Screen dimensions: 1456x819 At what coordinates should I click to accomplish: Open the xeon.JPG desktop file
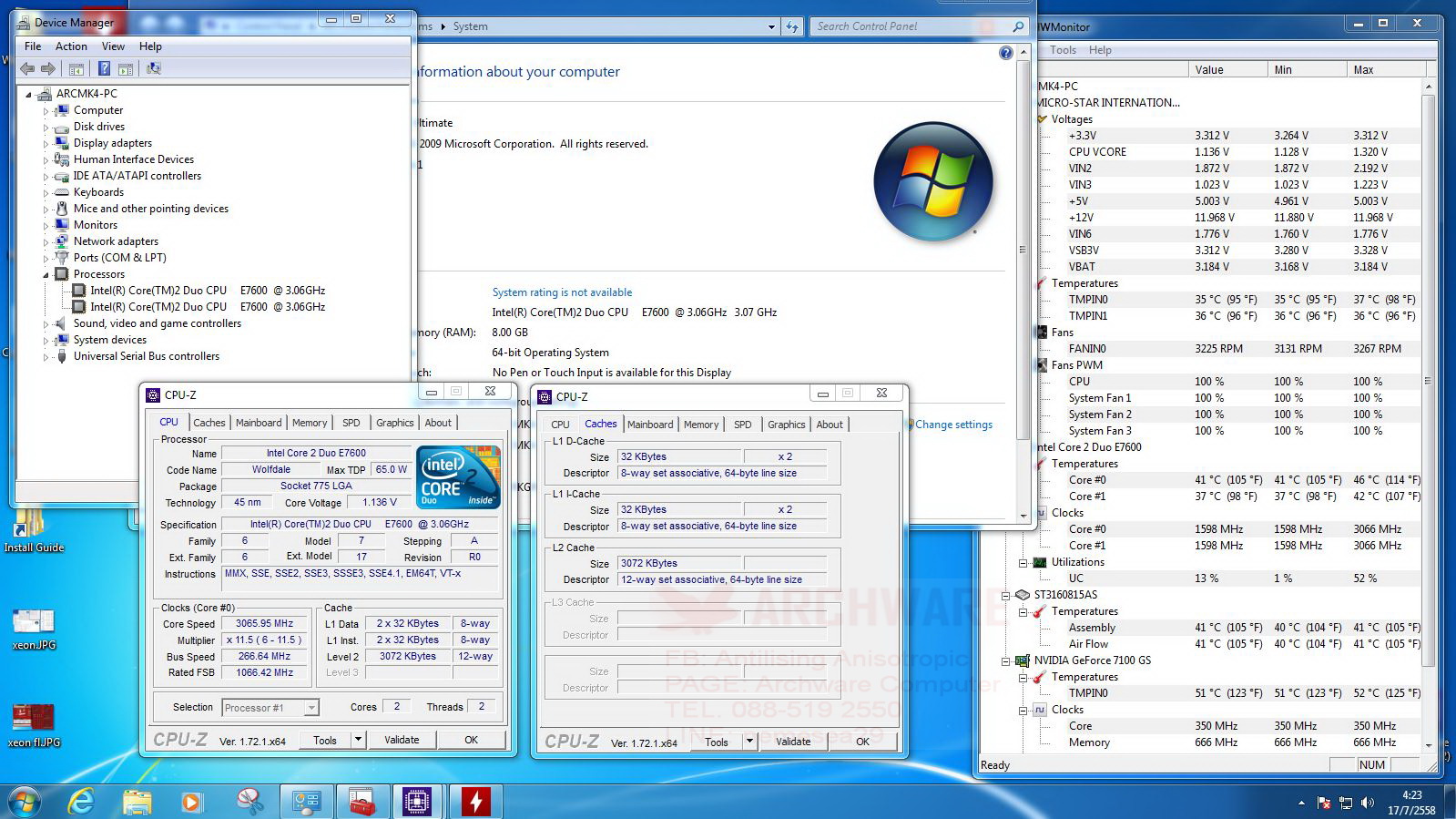coord(34,629)
